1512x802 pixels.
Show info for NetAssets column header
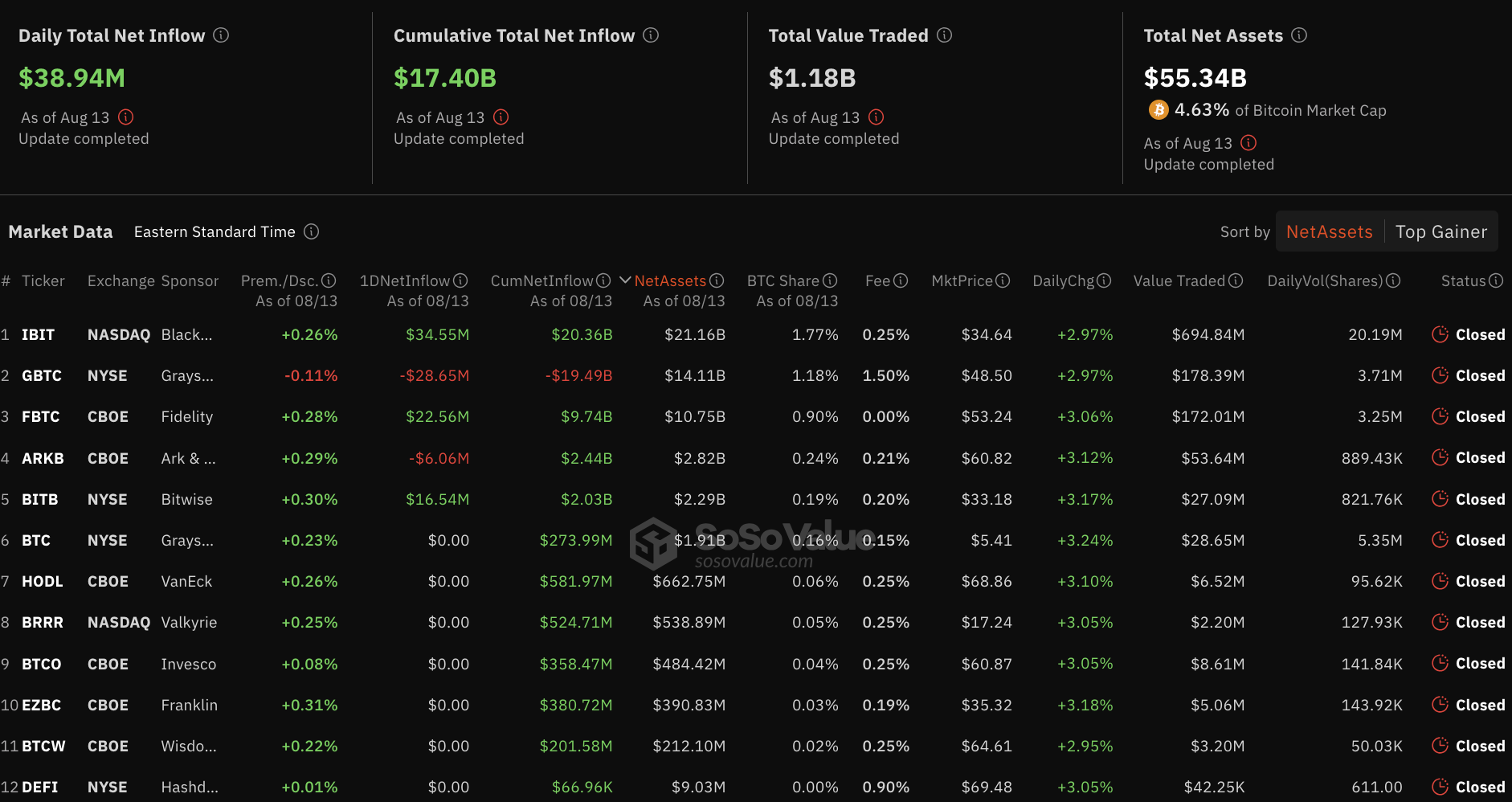(x=717, y=280)
